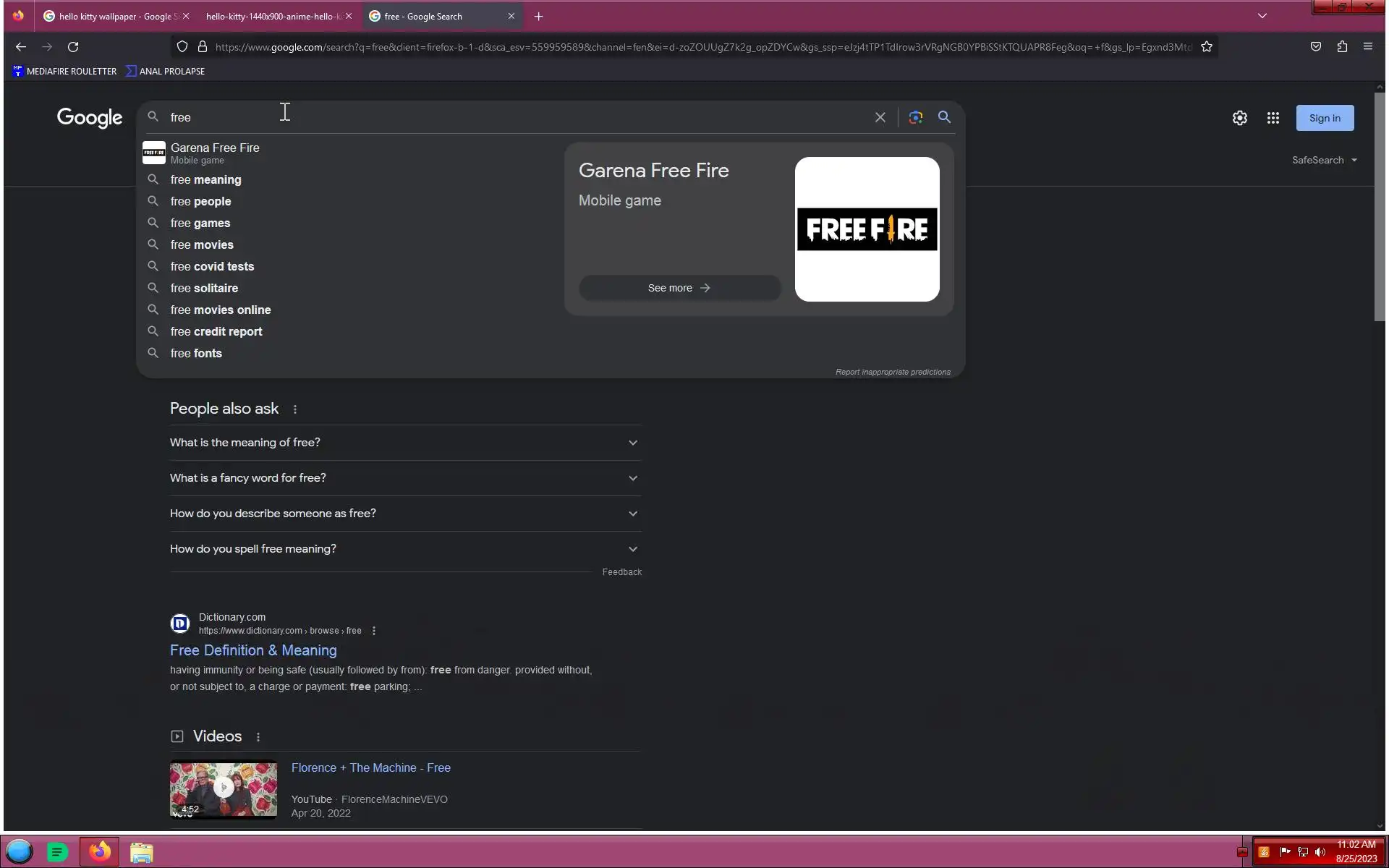Clear the search box with the X icon
The width and height of the screenshot is (1389, 868).
880,117
